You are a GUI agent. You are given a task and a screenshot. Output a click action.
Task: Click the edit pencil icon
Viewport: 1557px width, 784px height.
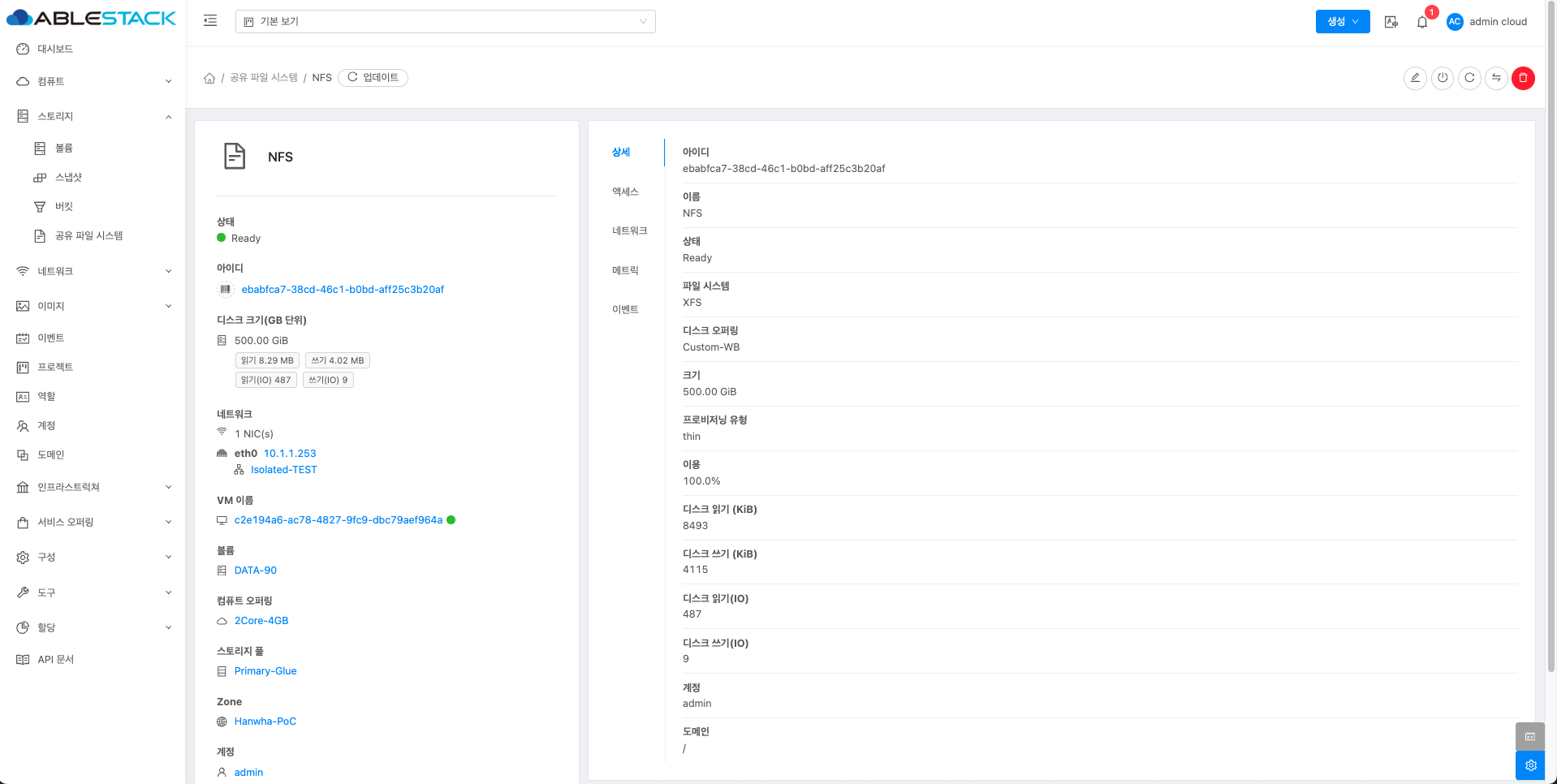coord(1415,78)
